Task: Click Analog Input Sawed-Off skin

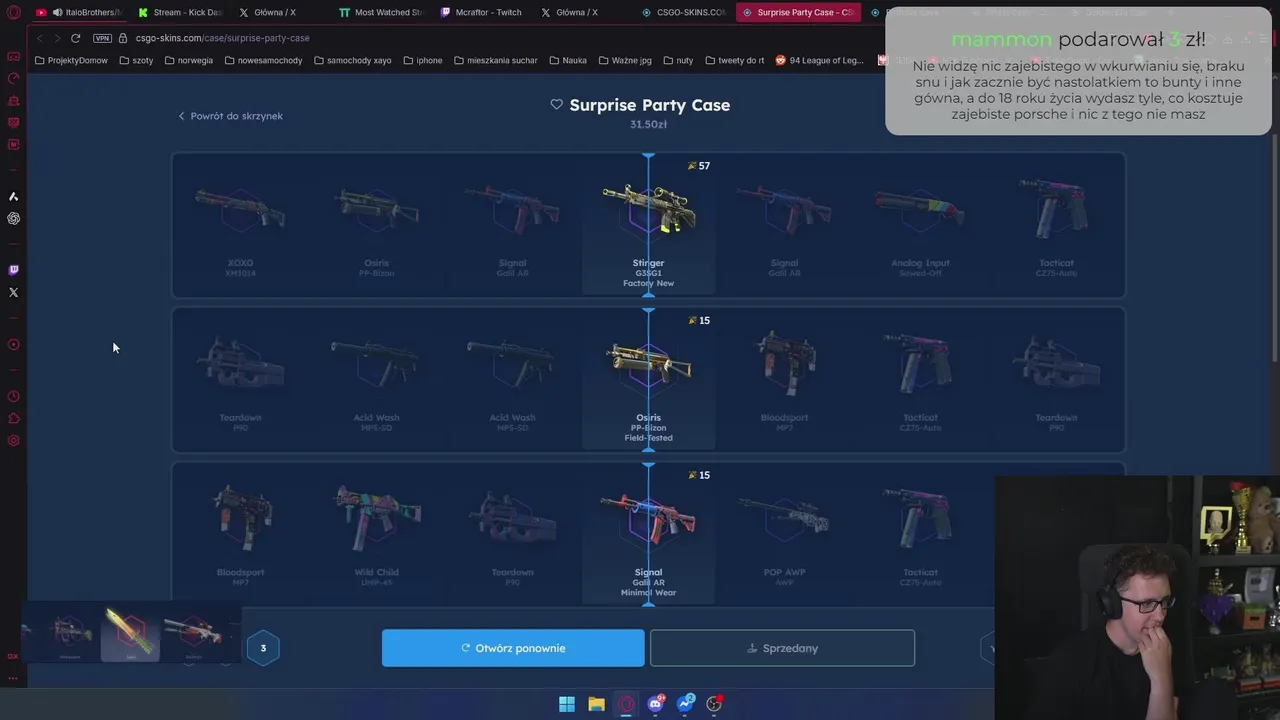Action: pos(920,226)
